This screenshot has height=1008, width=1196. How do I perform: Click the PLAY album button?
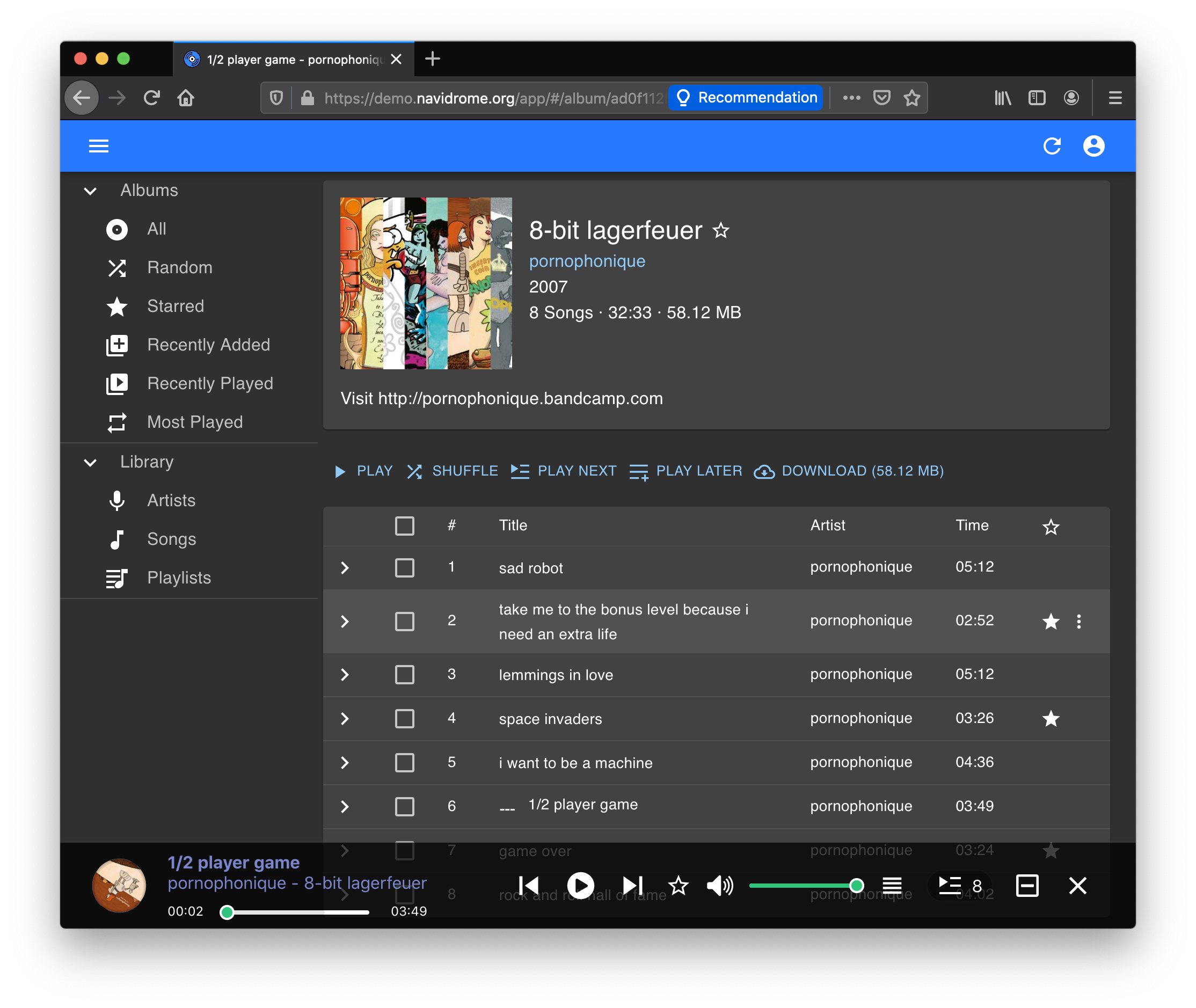click(x=363, y=471)
